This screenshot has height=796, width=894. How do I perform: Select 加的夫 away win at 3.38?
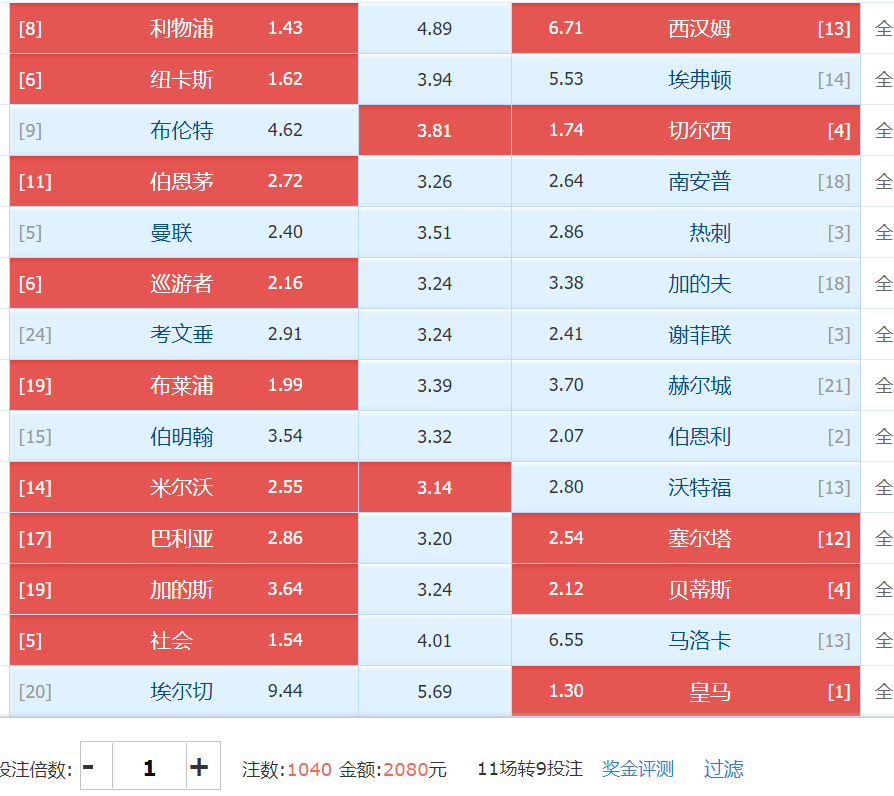tap(686, 283)
